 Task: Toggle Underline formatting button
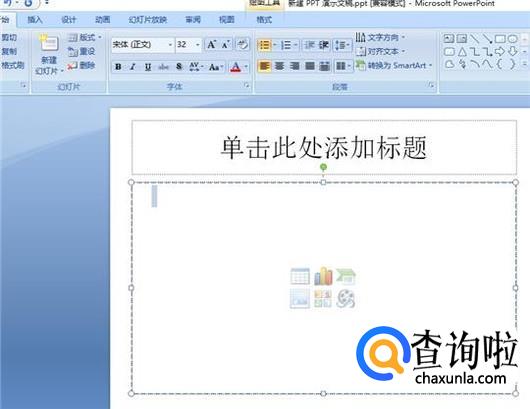coord(148,67)
